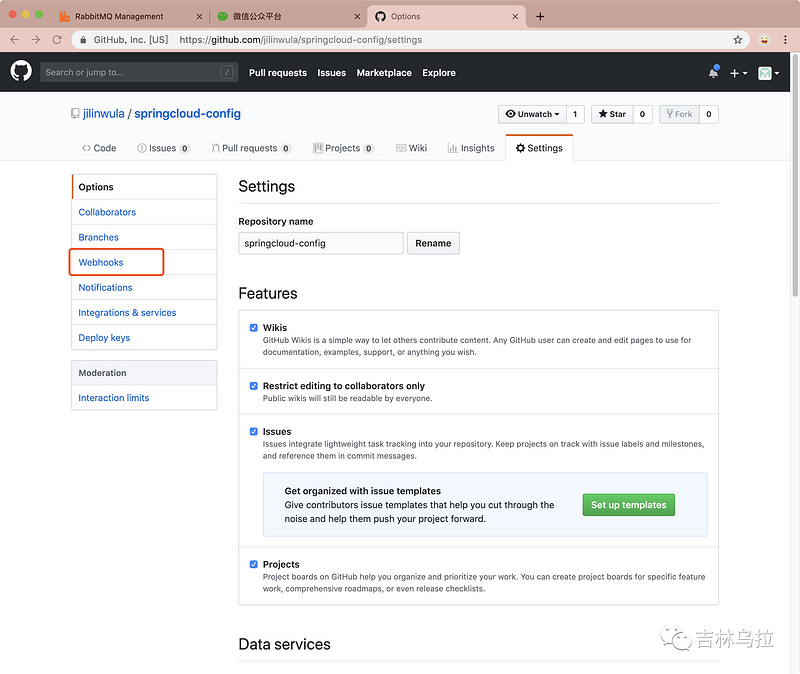Click the page vertical scrollbar
Screen dimensions: 800x674
[x=795, y=174]
